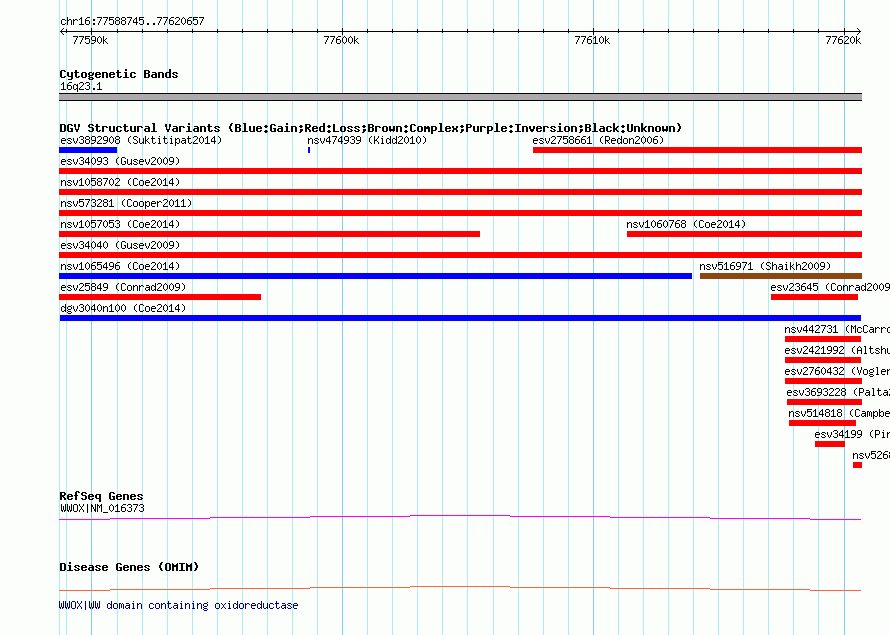Open the esv25849 (Conrad2009) variant label
The width and height of the screenshot is (890, 635).
click(x=123, y=287)
